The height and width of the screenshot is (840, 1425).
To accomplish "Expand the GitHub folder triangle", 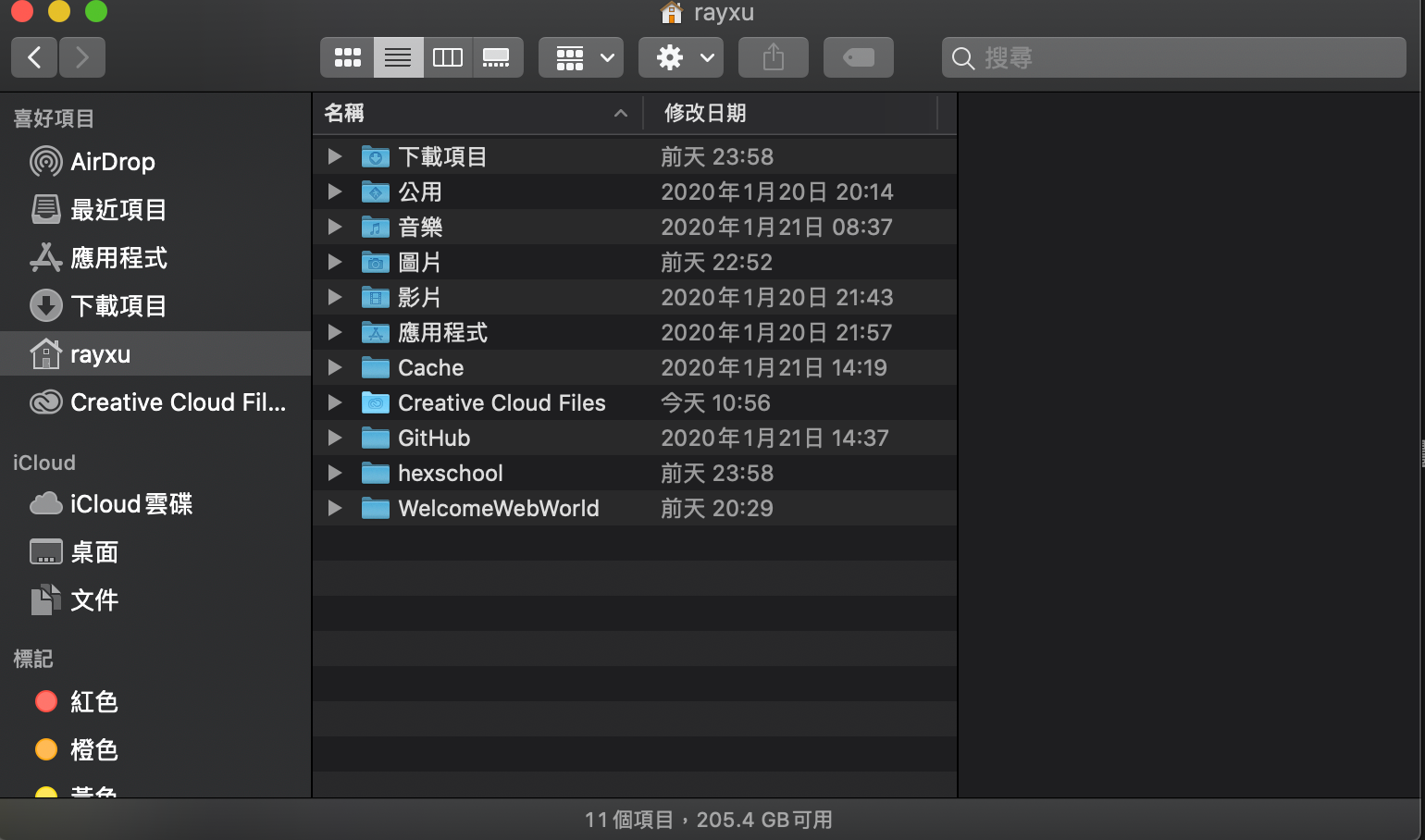I will tap(335, 438).
